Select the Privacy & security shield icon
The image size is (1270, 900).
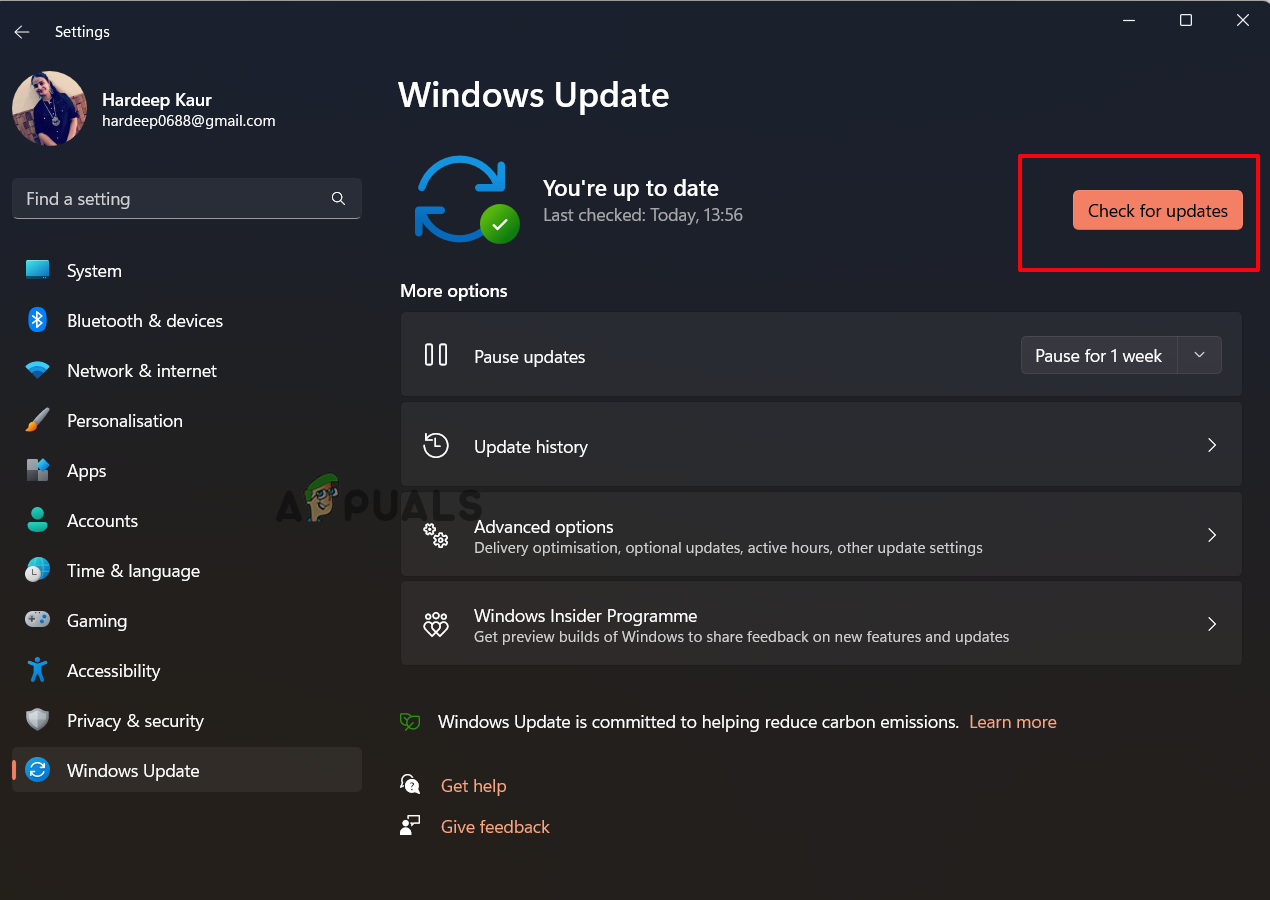pos(38,720)
